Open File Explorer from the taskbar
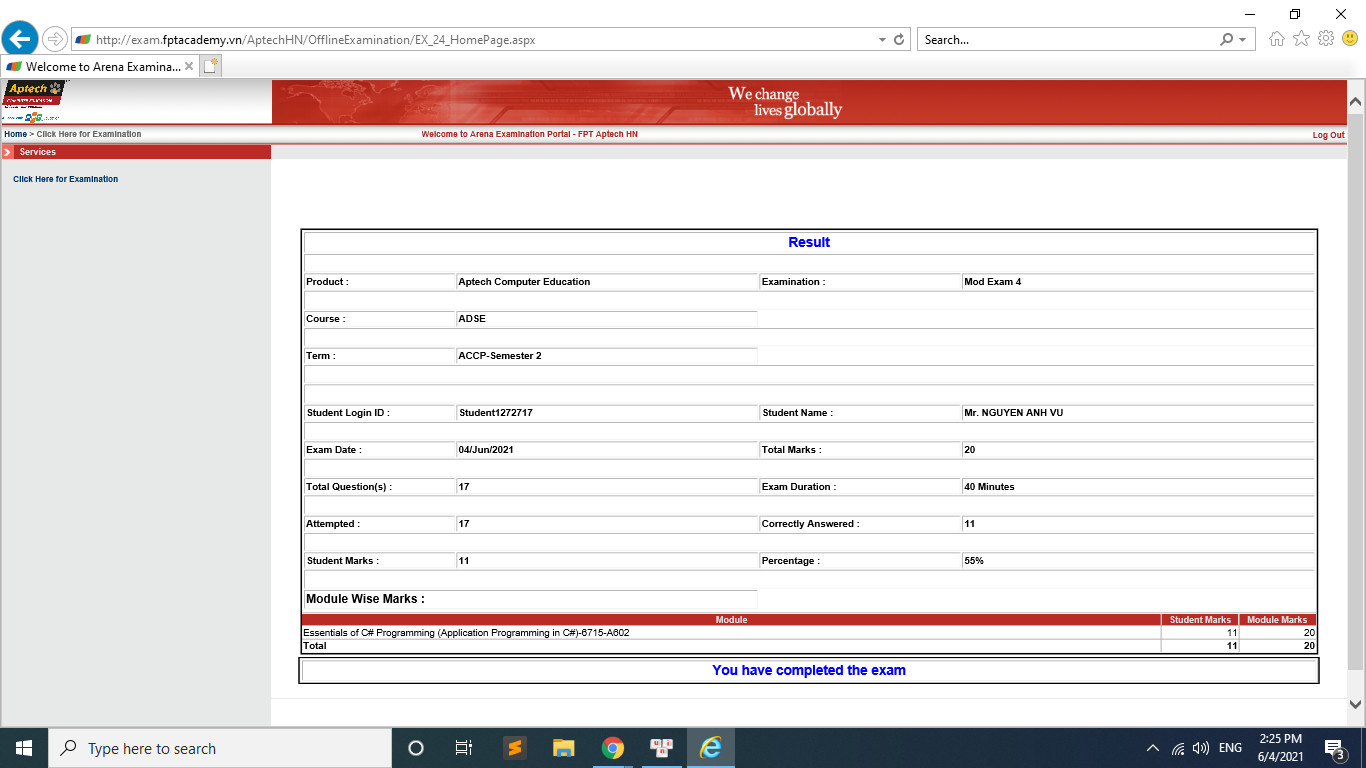 tap(563, 748)
